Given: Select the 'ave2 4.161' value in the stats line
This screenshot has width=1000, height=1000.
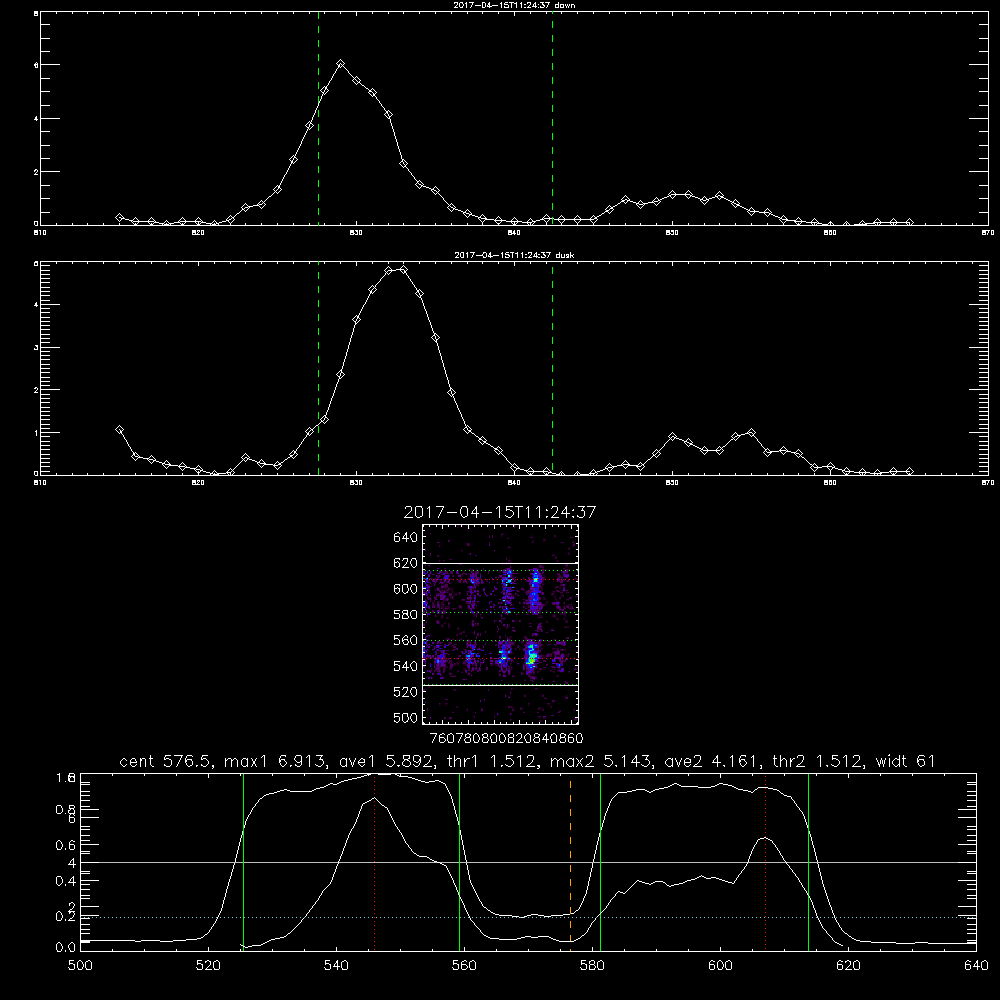Looking at the screenshot, I should [x=711, y=761].
